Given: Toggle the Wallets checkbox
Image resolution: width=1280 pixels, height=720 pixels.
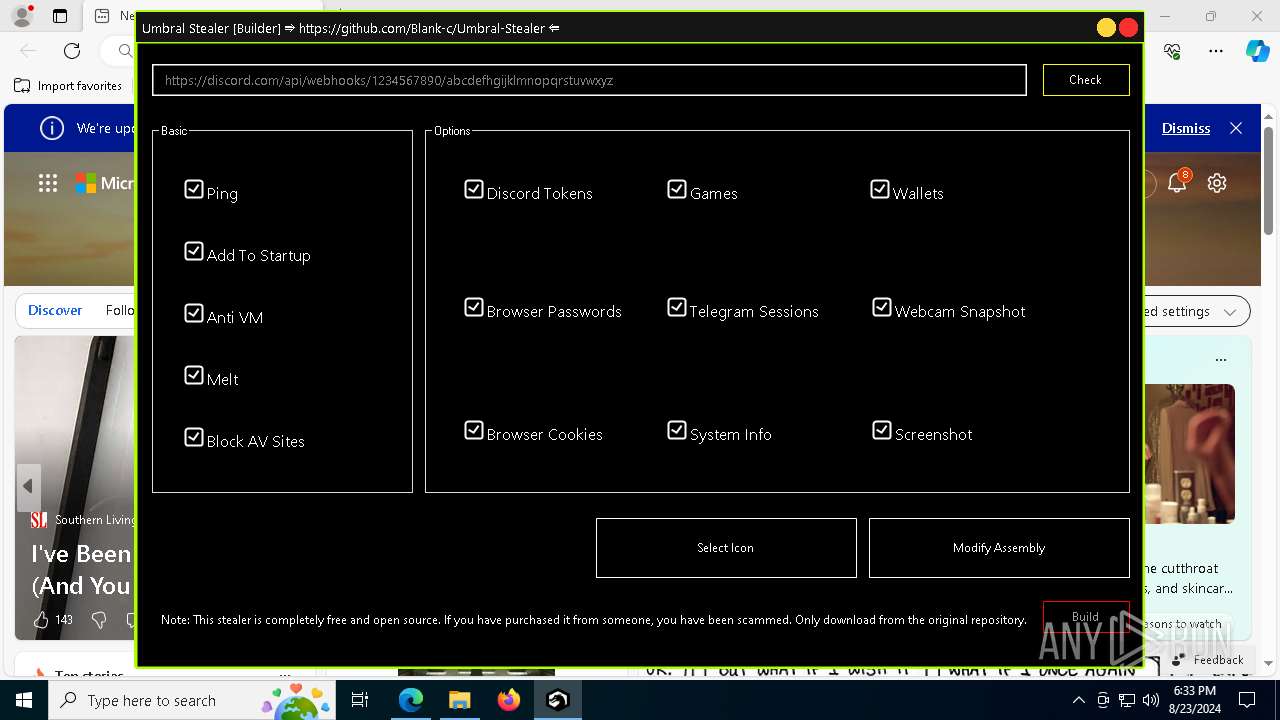Looking at the screenshot, I should 880,189.
